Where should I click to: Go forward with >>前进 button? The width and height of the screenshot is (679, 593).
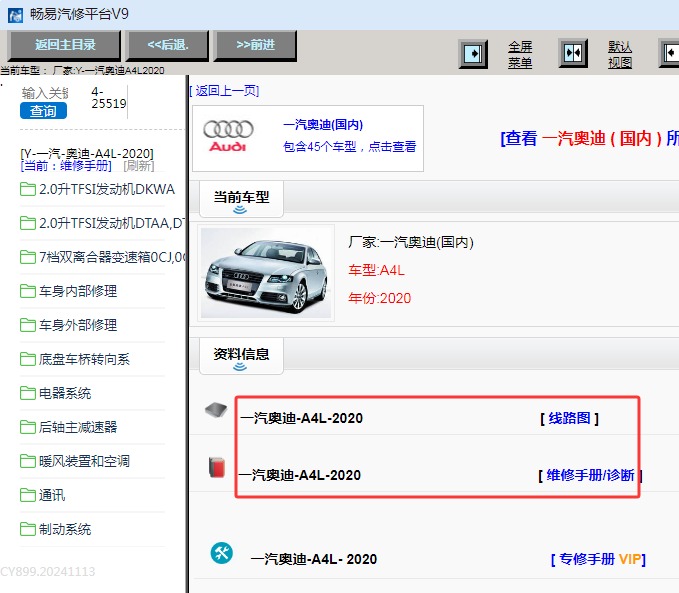[x=255, y=45]
